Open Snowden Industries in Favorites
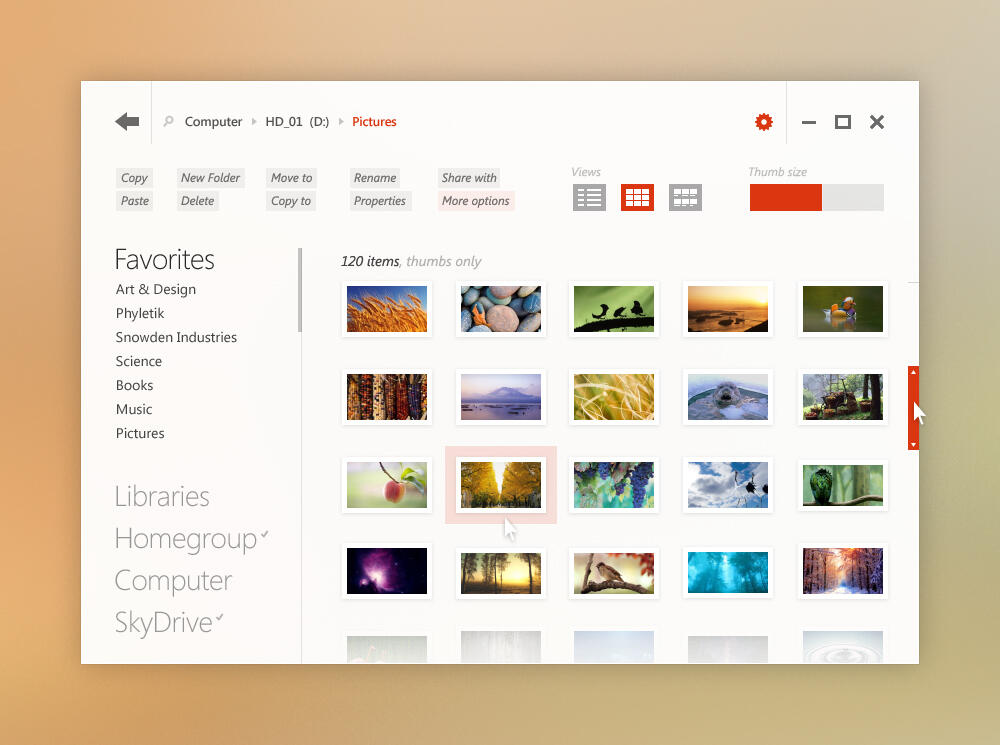 pyautogui.click(x=176, y=338)
